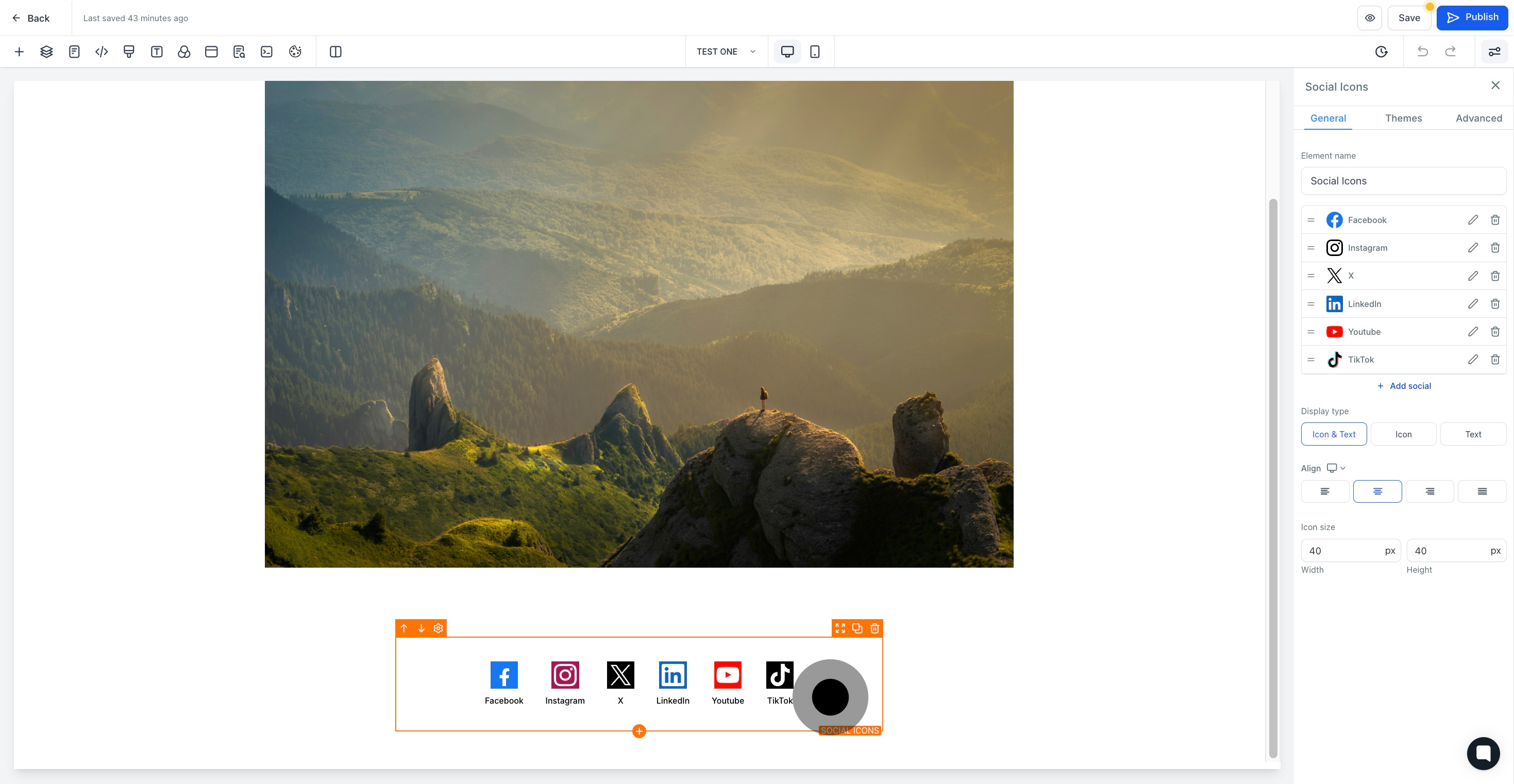This screenshot has width=1514, height=784.
Task: Open the cookie settings icon
Action: pos(295,52)
